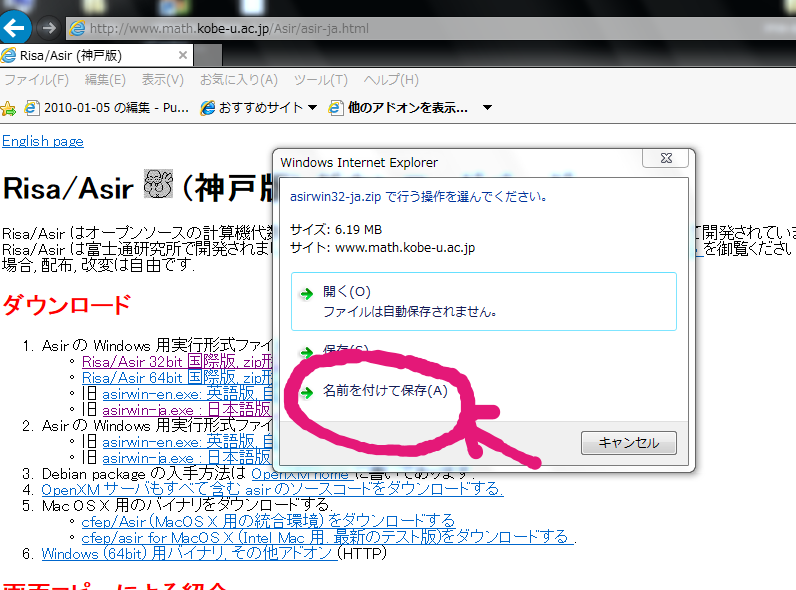796x590 pixels.
Task: Open the 2010-01-05 の編集 favorites bookmark
Action: pyautogui.click(x=108, y=108)
